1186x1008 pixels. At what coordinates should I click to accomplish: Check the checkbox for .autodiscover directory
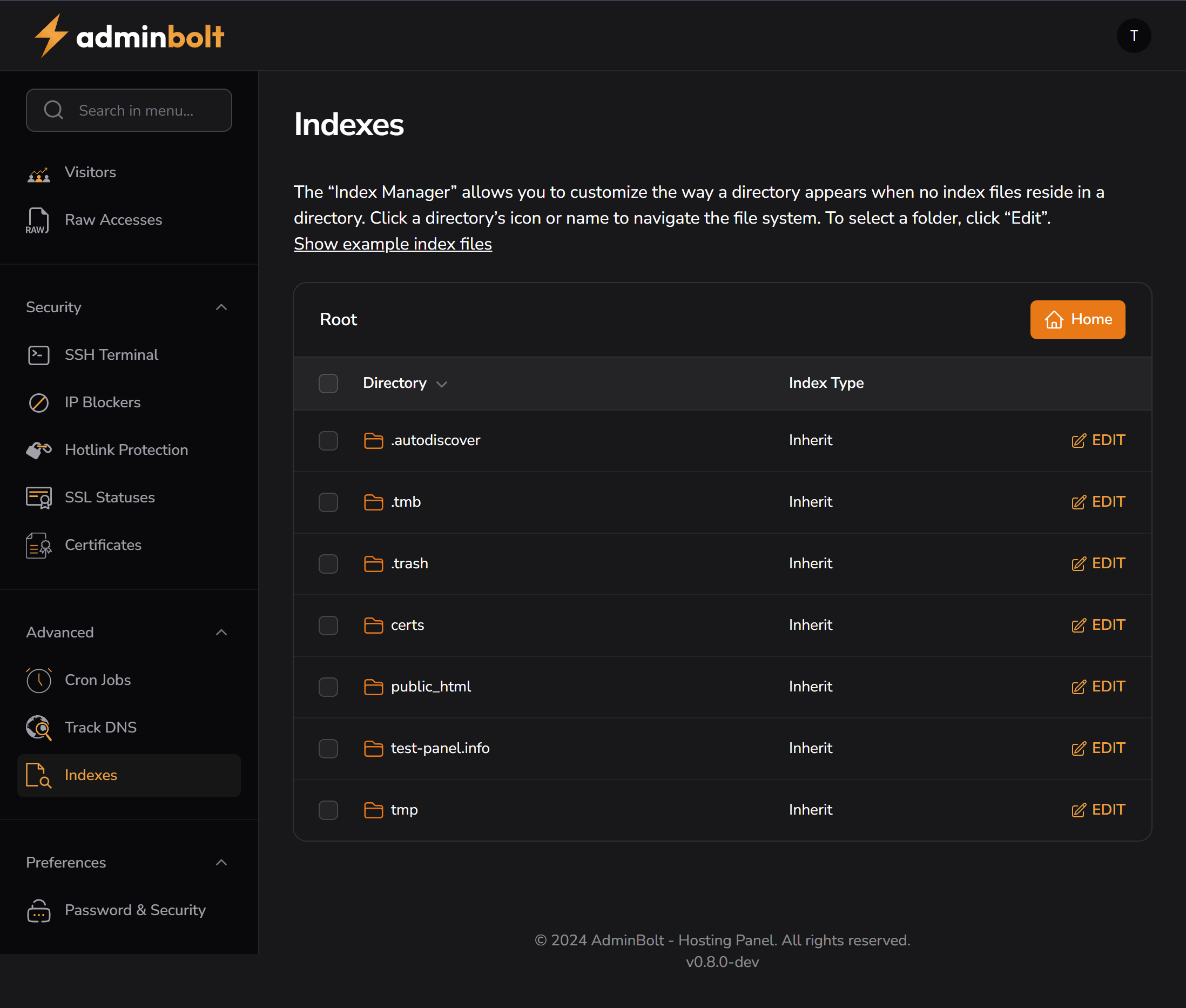pos(328,441)
